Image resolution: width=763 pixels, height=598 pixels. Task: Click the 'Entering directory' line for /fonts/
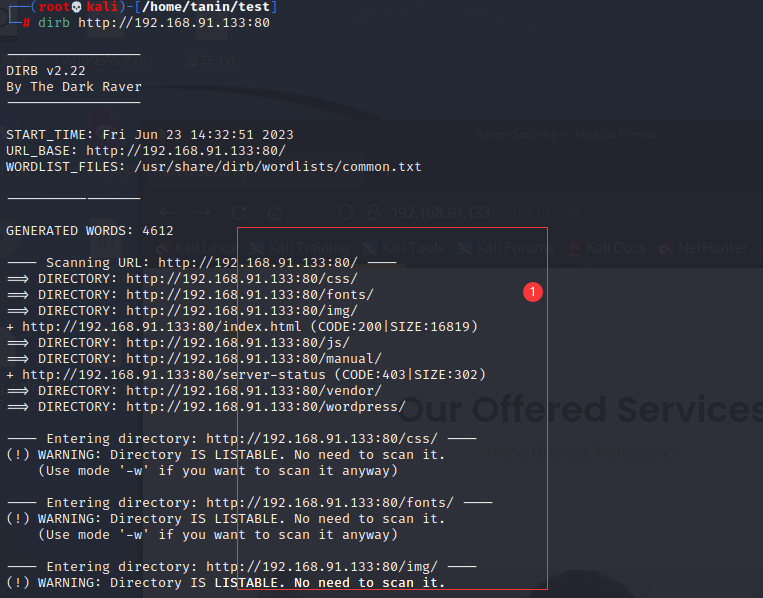pos(250,502)
